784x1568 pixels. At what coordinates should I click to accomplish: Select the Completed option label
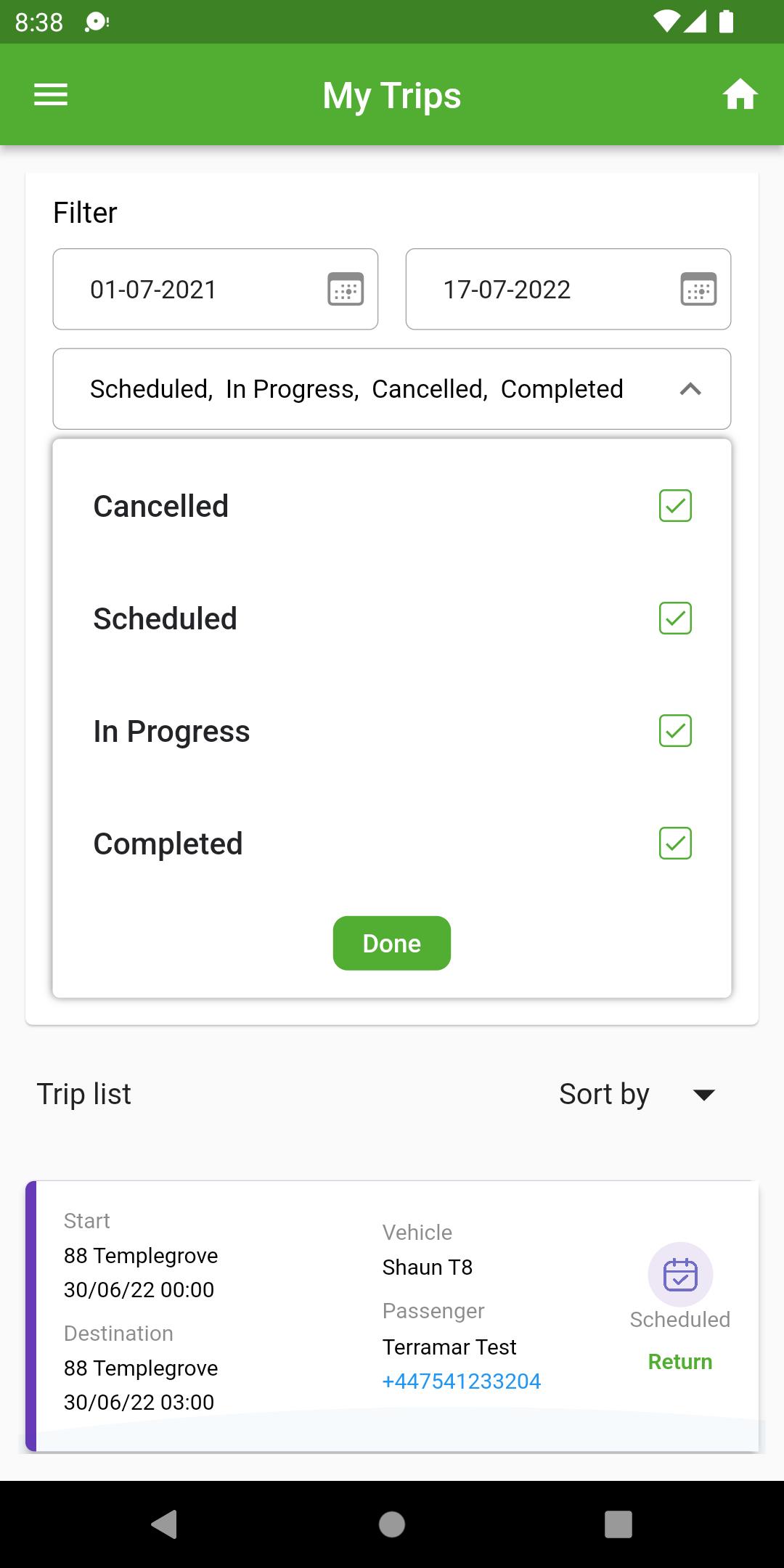click(168, 844)
